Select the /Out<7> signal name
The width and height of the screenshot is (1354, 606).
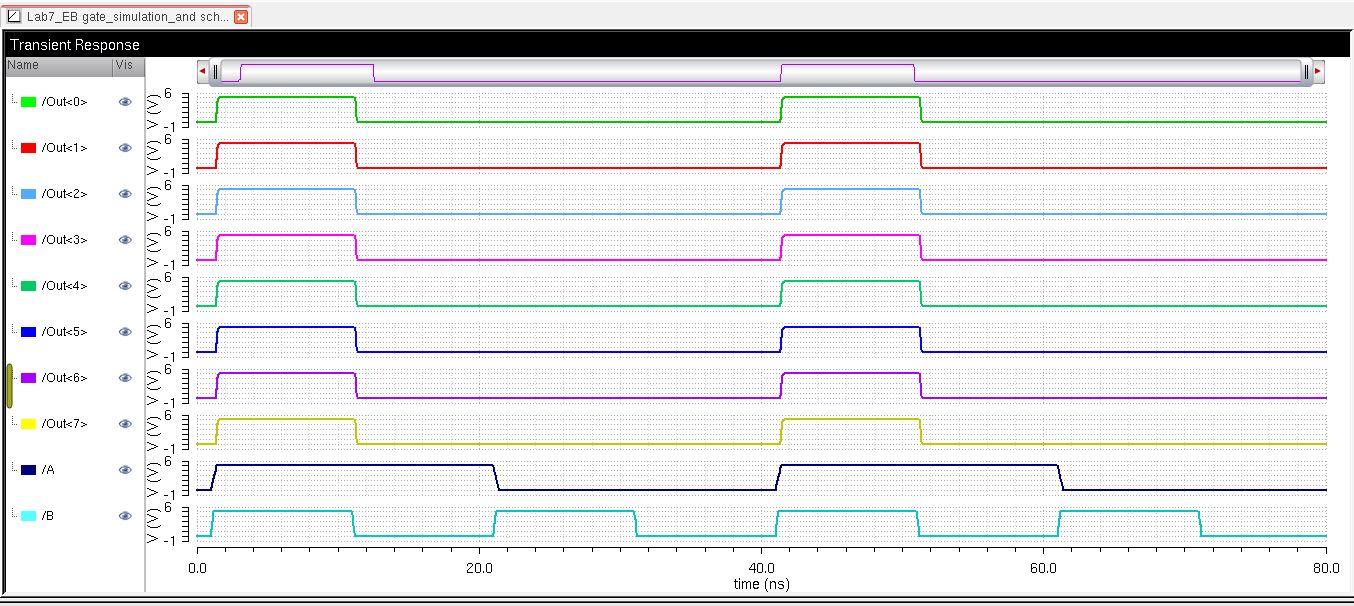(64, 424)
